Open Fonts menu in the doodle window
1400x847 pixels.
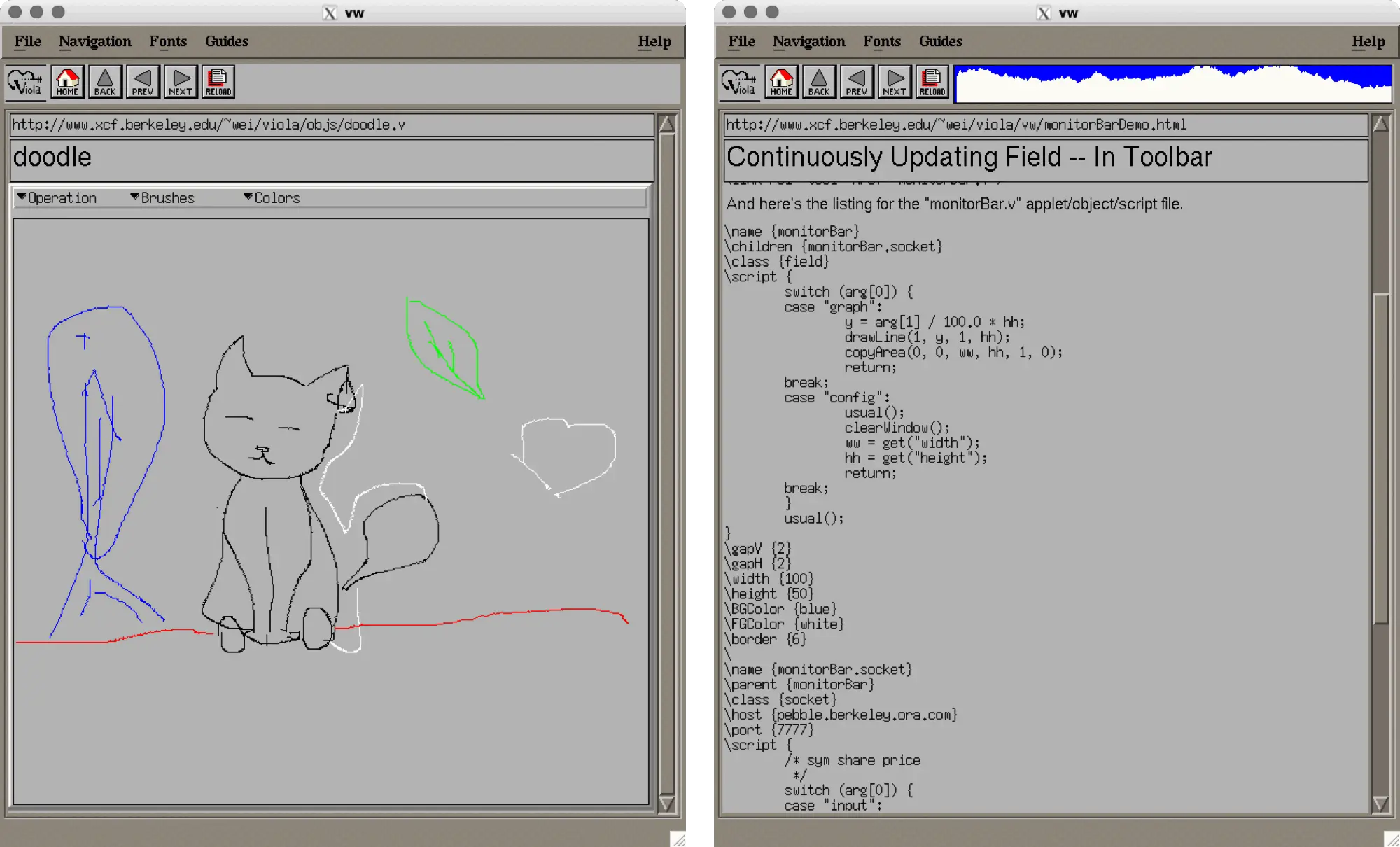(x=168, y=41)
